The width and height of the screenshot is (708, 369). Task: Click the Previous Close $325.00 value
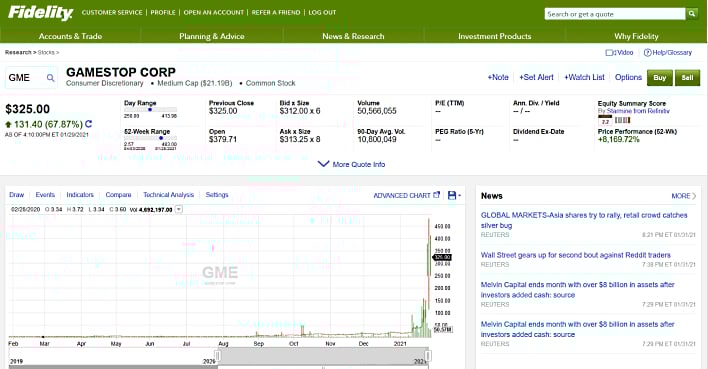click(x=223, y=111)
